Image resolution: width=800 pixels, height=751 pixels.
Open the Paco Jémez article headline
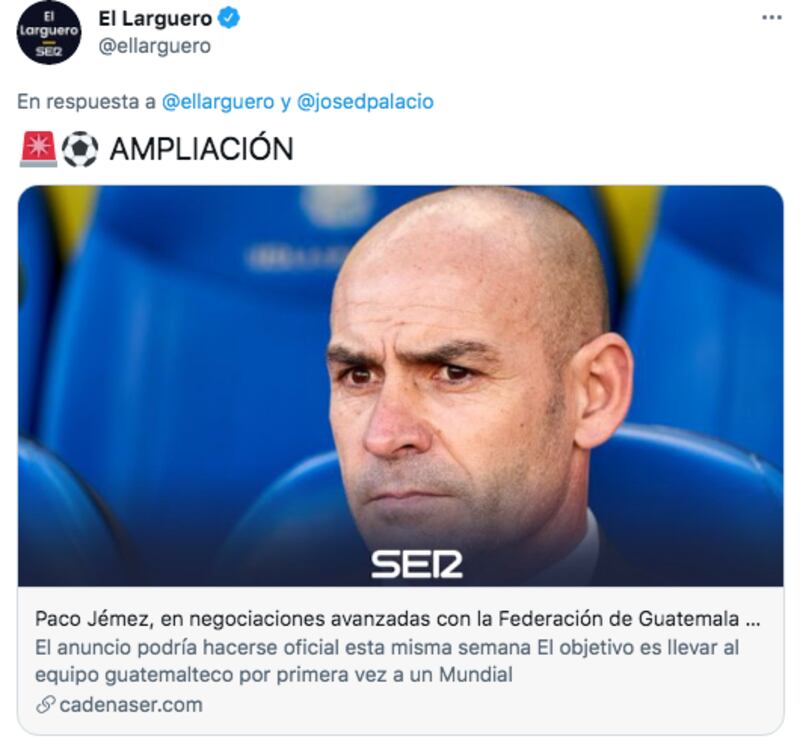coord(397,619)
